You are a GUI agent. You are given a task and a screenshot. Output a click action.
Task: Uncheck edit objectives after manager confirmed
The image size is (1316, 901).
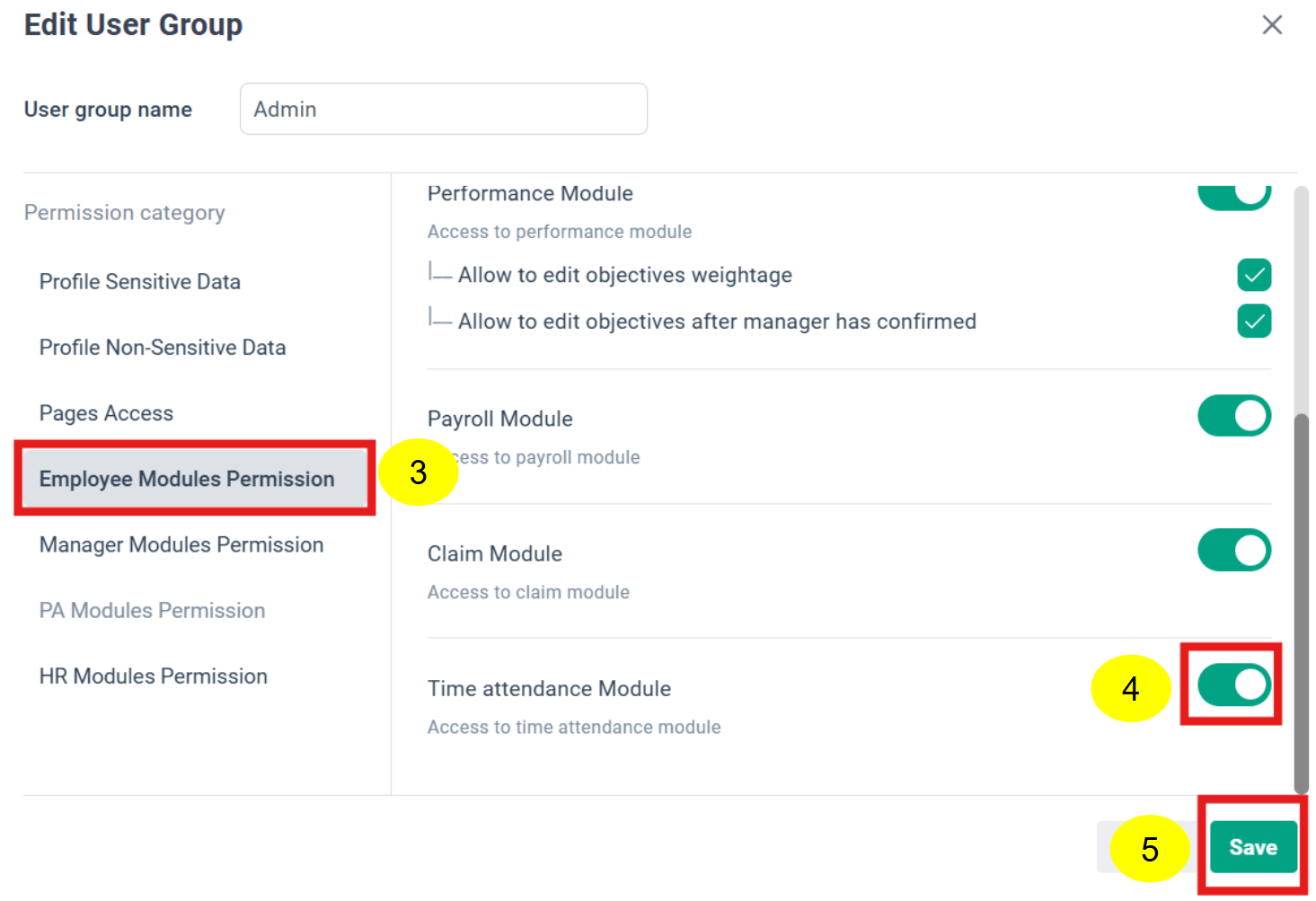click(1254, 321)
